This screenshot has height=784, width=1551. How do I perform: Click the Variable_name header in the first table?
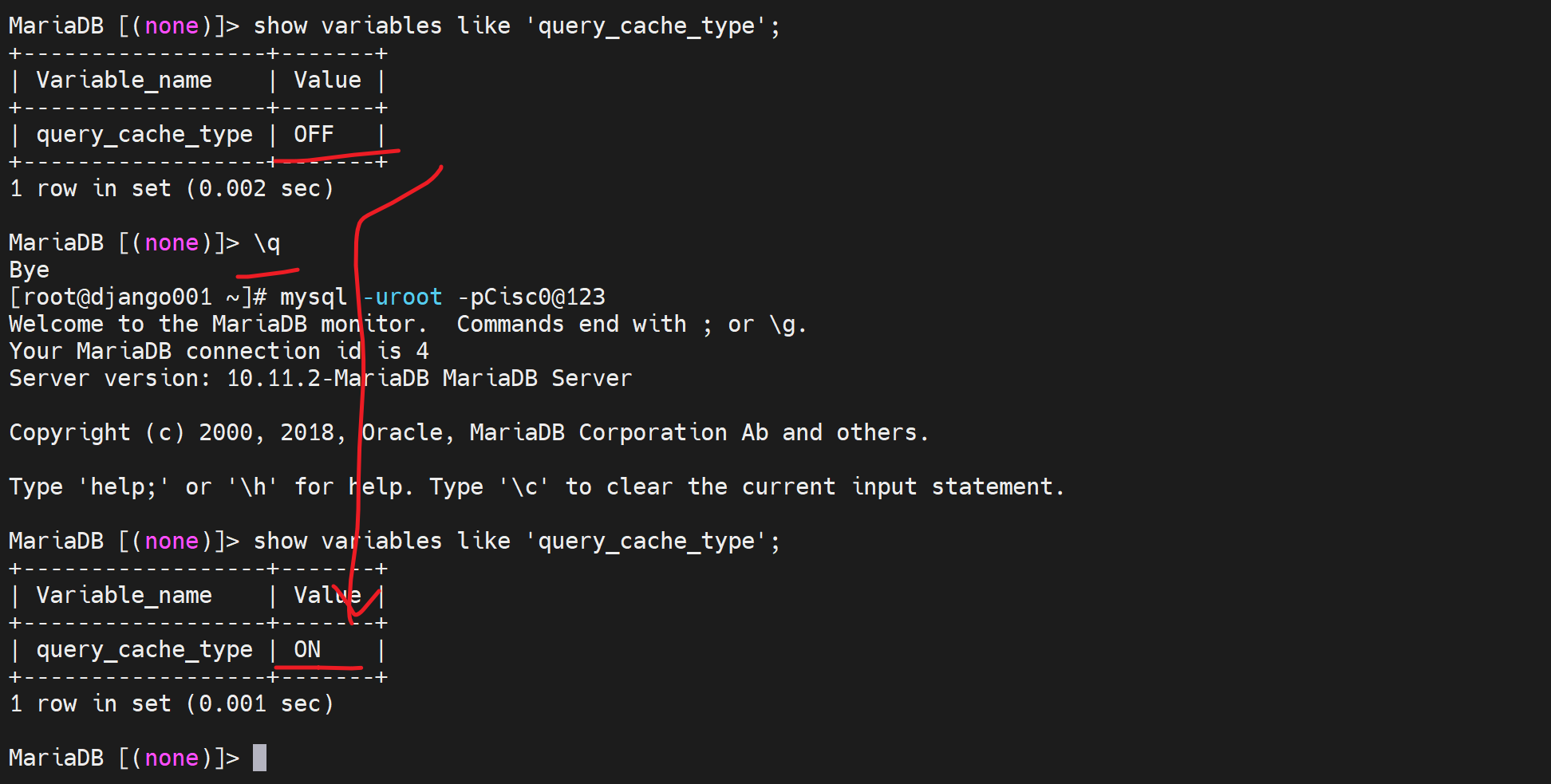pos(124,80)
